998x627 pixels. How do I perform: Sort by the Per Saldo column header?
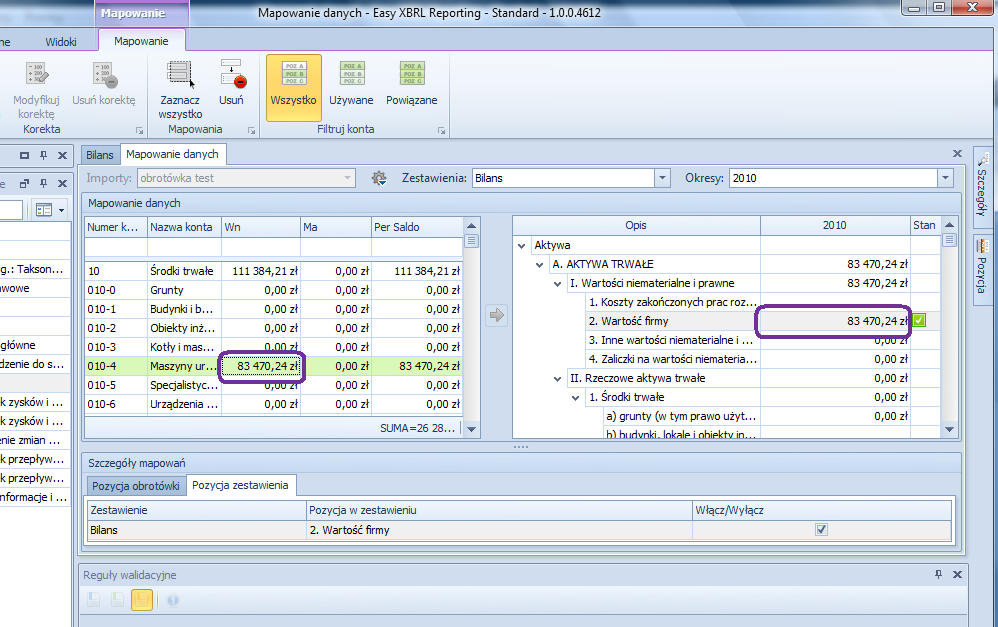418,227
